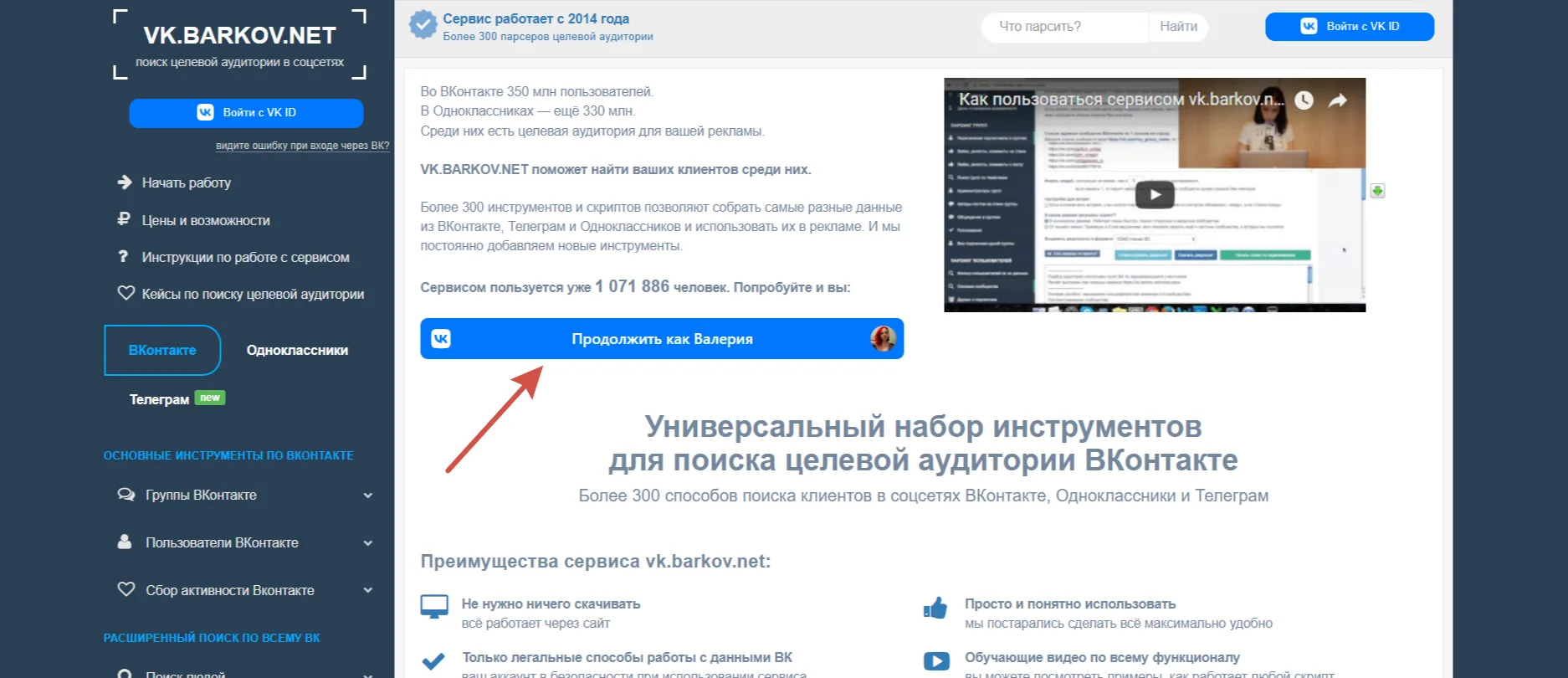The width and height of the screenshot is (1568, 678).
Task: Click the ruble icon beside 'Цены и возможности'
Action: 124,219
